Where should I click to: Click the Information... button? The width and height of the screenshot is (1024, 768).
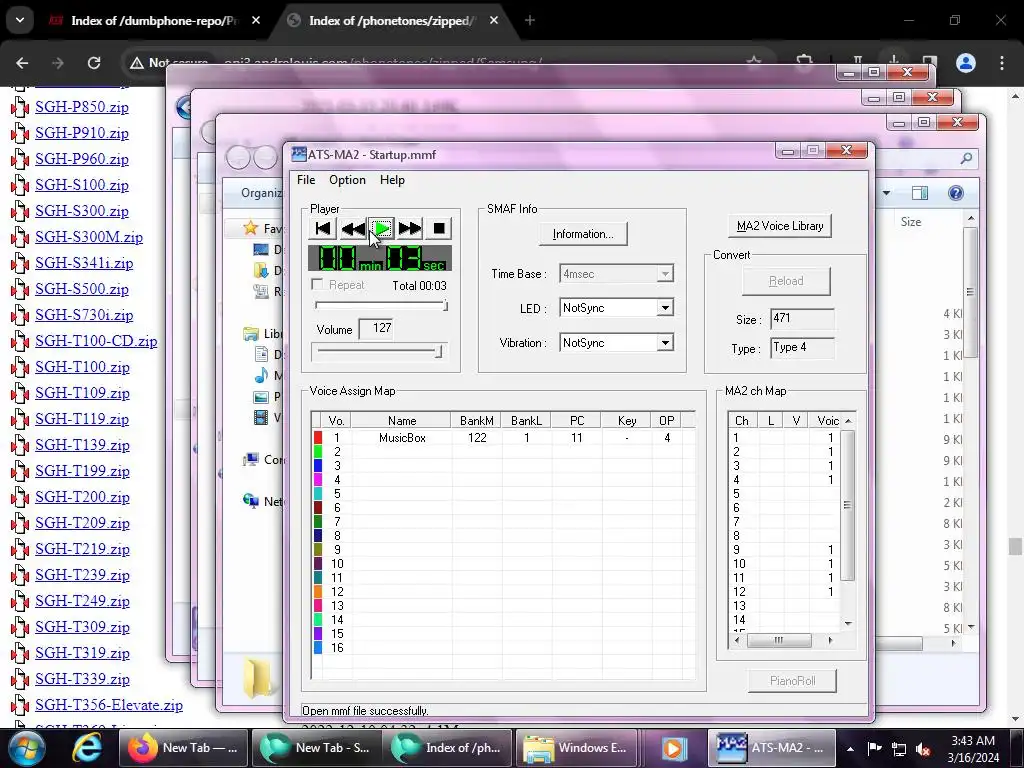583,234
